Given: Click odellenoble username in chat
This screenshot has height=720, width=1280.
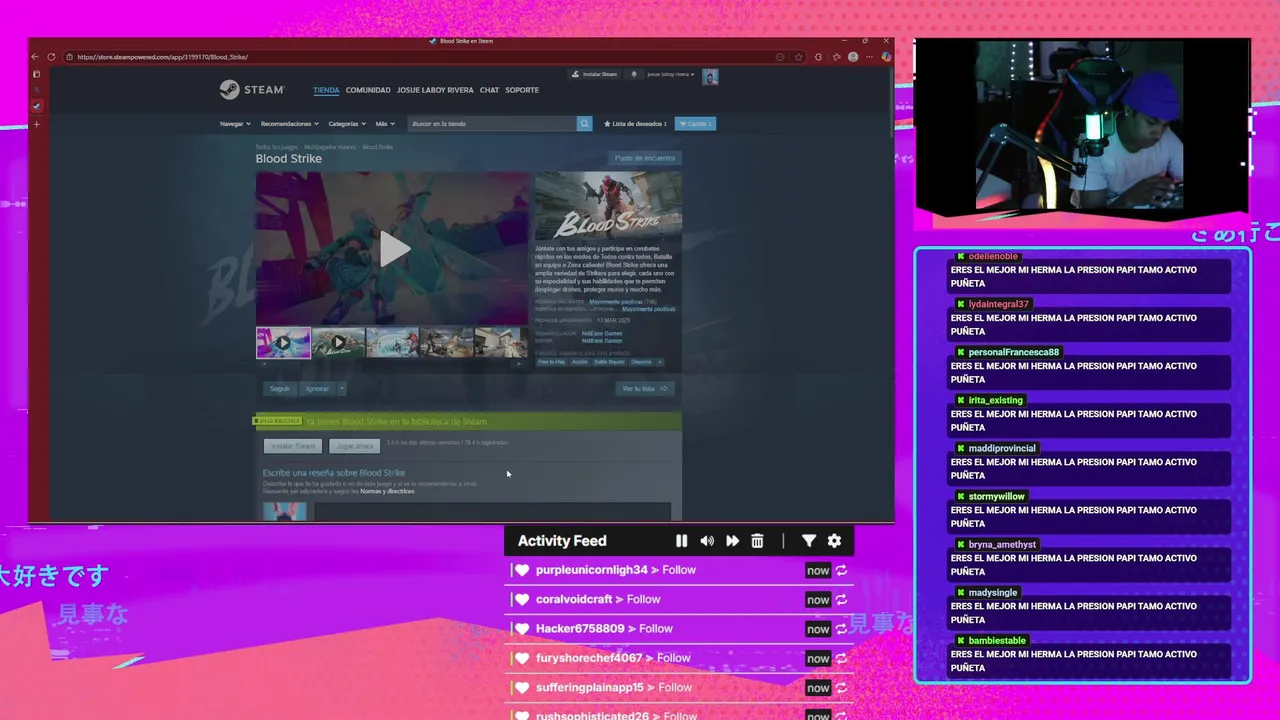Looking at the screenshot, I should tap(993, 256).
